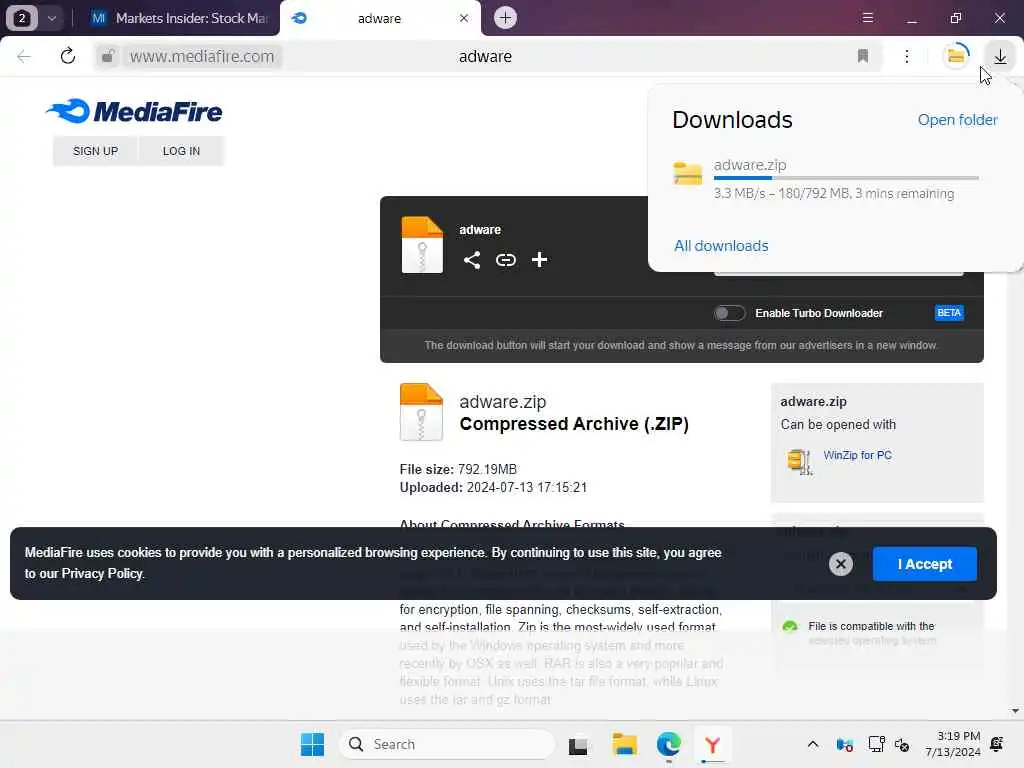The image size is (1024, 768).
Task: Click the File size: 792.19MB text
Action: tap(458, 470)
